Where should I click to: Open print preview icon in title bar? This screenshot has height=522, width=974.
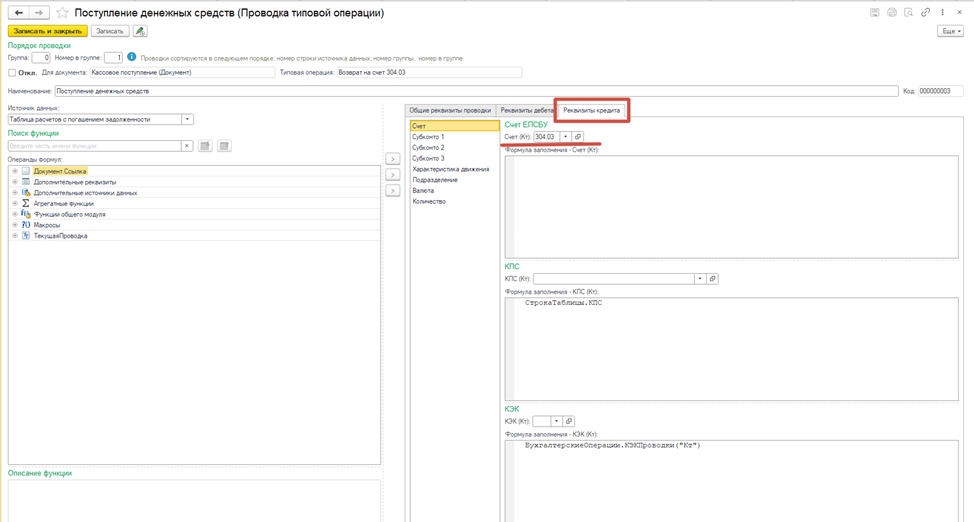click(x=908, y=12)
